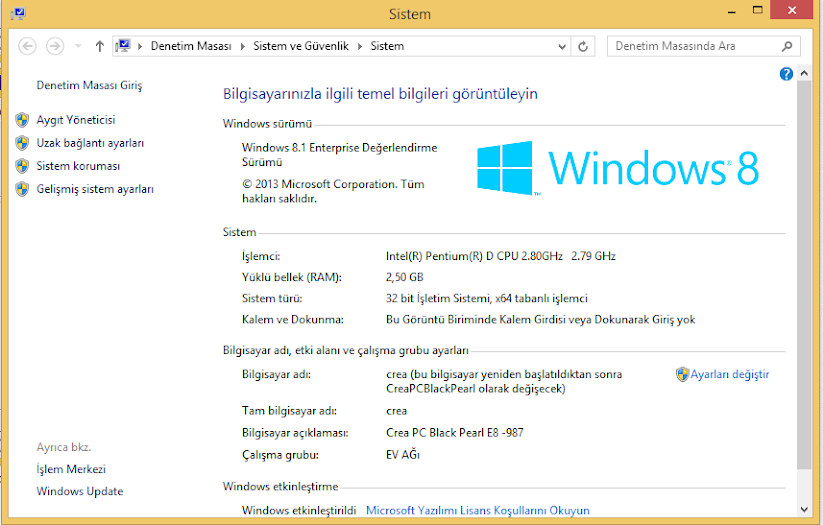This screenshot has width=823, height=525.
Task: Close the Sistem window
Action: coord(792,10)
